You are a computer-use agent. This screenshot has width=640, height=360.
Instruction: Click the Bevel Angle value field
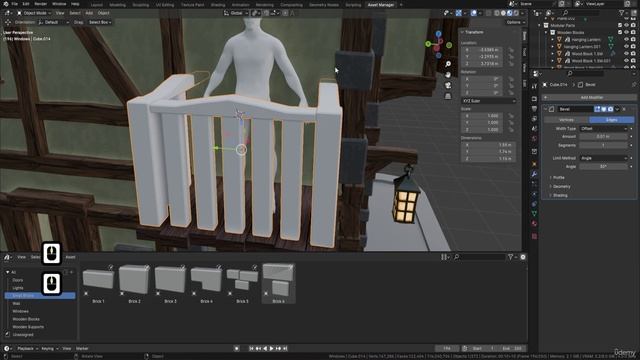(x=603, y=167)
